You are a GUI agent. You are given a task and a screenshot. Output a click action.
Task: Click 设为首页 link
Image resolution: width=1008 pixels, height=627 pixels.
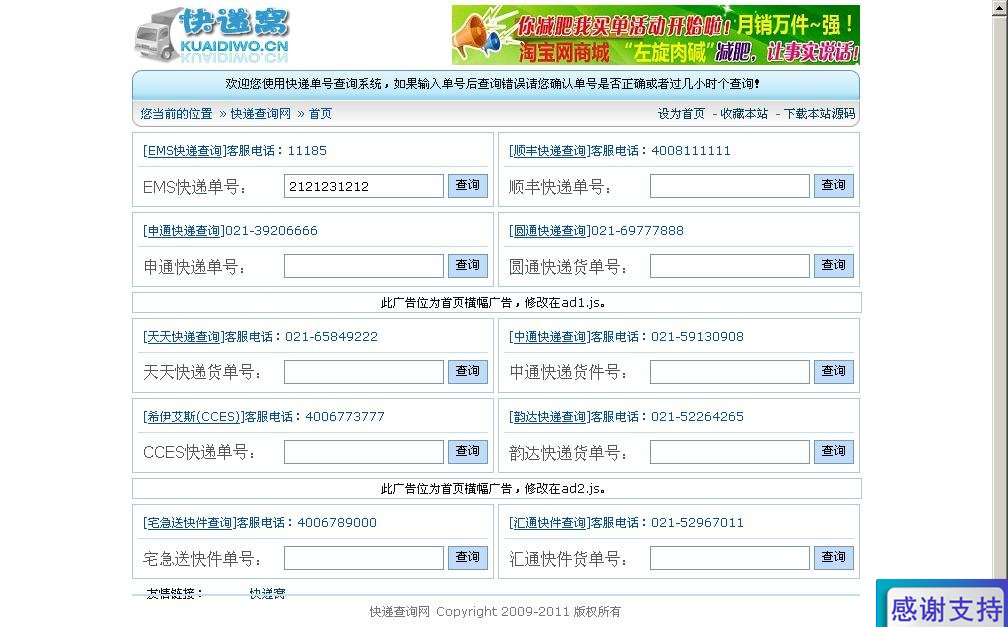point(681,114)
